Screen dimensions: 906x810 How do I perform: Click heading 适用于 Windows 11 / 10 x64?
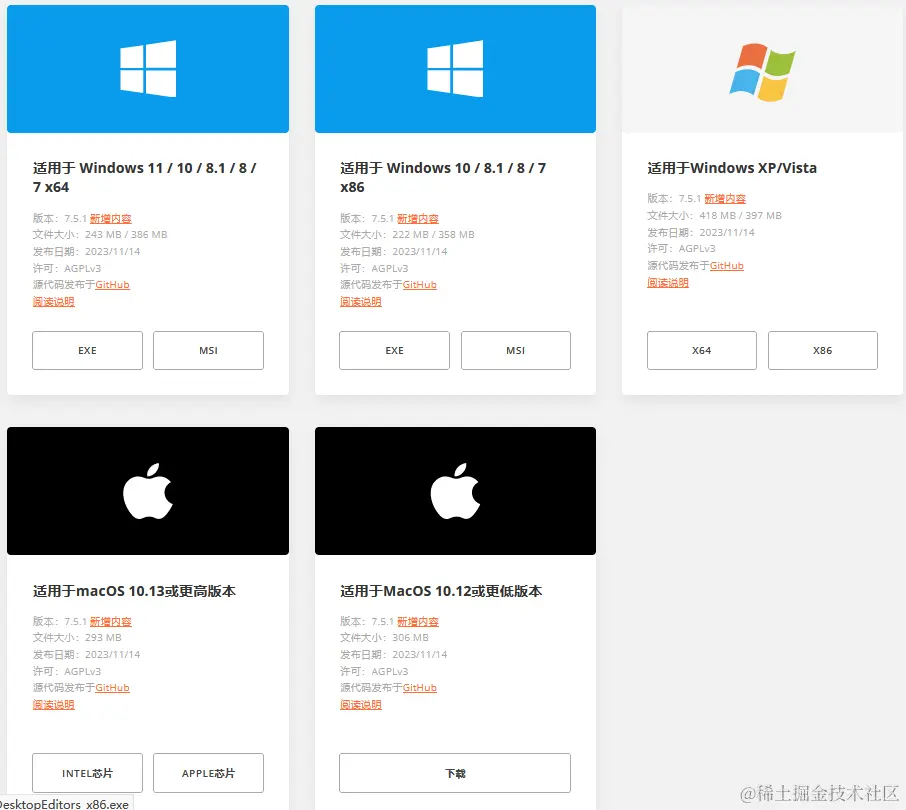(144, 177)
